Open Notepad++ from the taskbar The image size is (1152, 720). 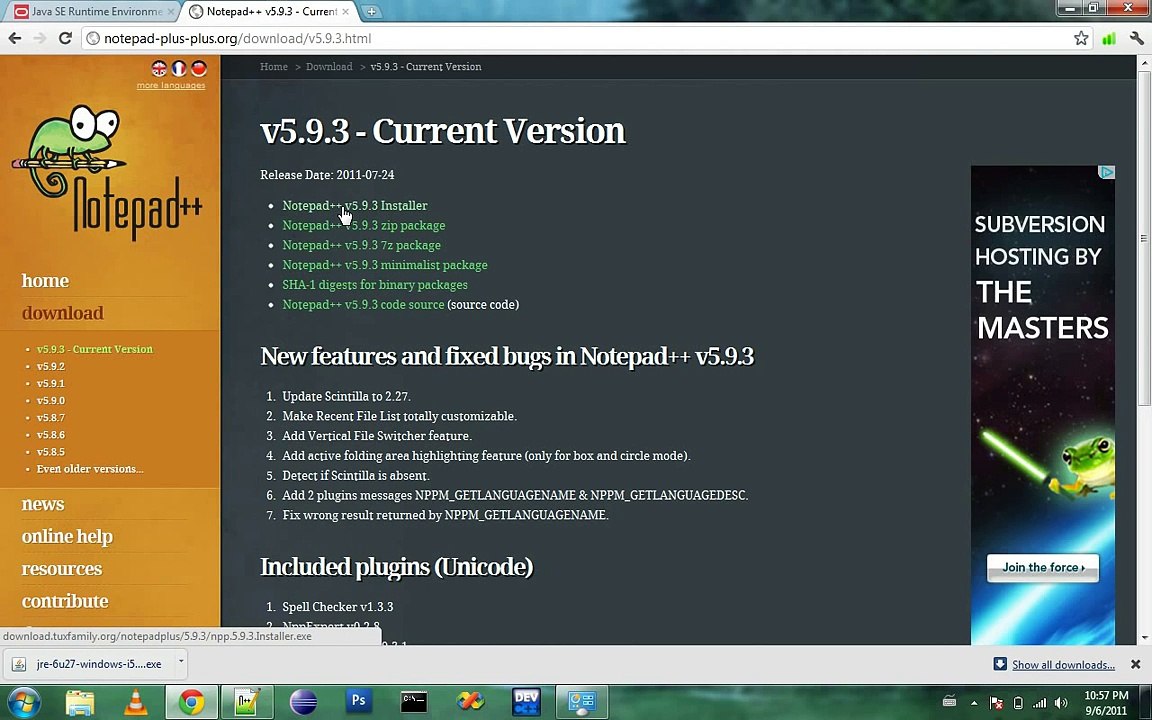point(247,702)
